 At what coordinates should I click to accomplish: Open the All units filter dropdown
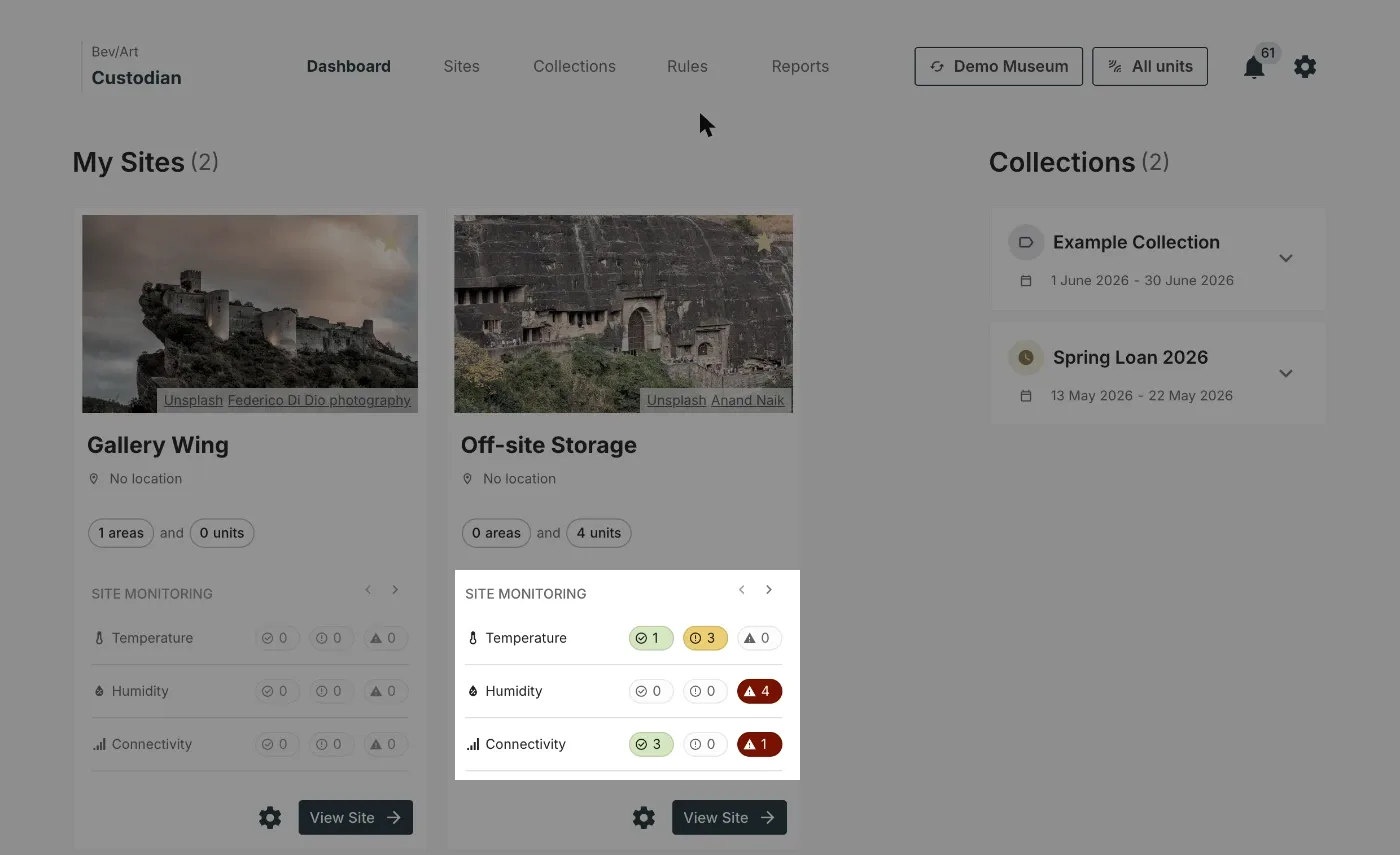tap(1150, 66)
